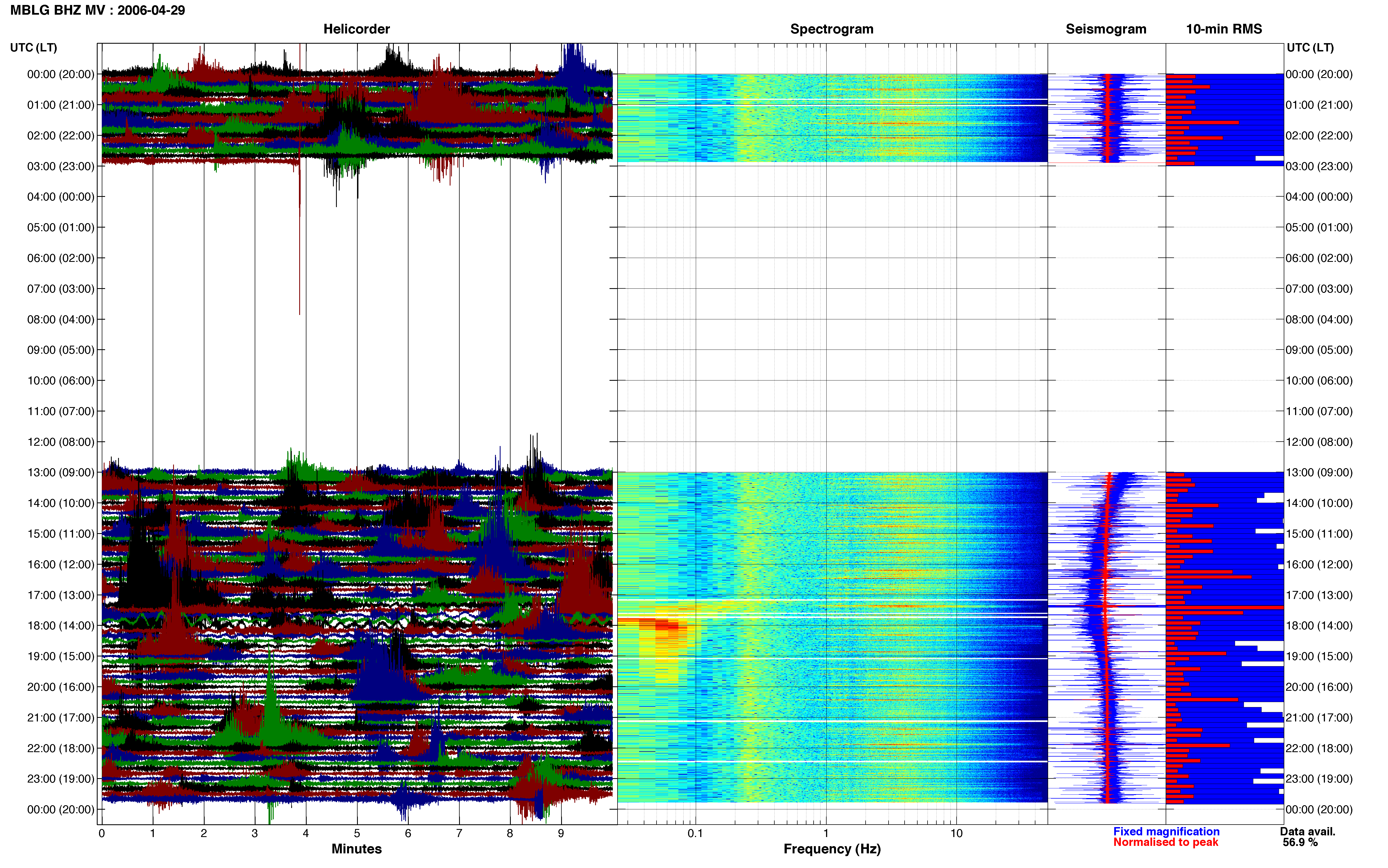This screenshot has width=1388, height=868.
Task: Click the UTC (LT) label above right axis
Action: click(x=1310, y=48)
